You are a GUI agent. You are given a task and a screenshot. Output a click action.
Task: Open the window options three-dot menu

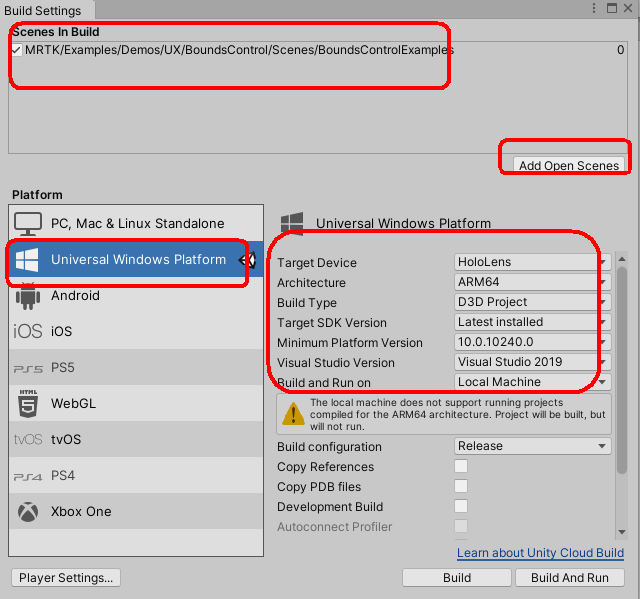[x=594, y=8]
